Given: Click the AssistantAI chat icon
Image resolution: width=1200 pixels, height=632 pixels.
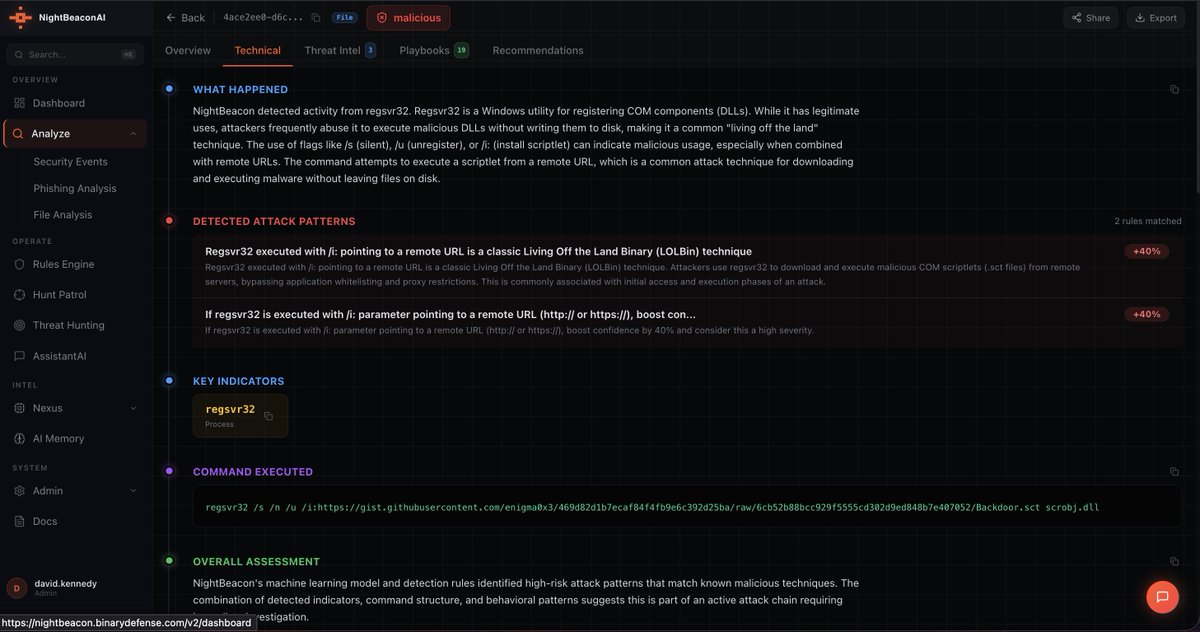Looking at the screenshot, I should coord(20,356).
